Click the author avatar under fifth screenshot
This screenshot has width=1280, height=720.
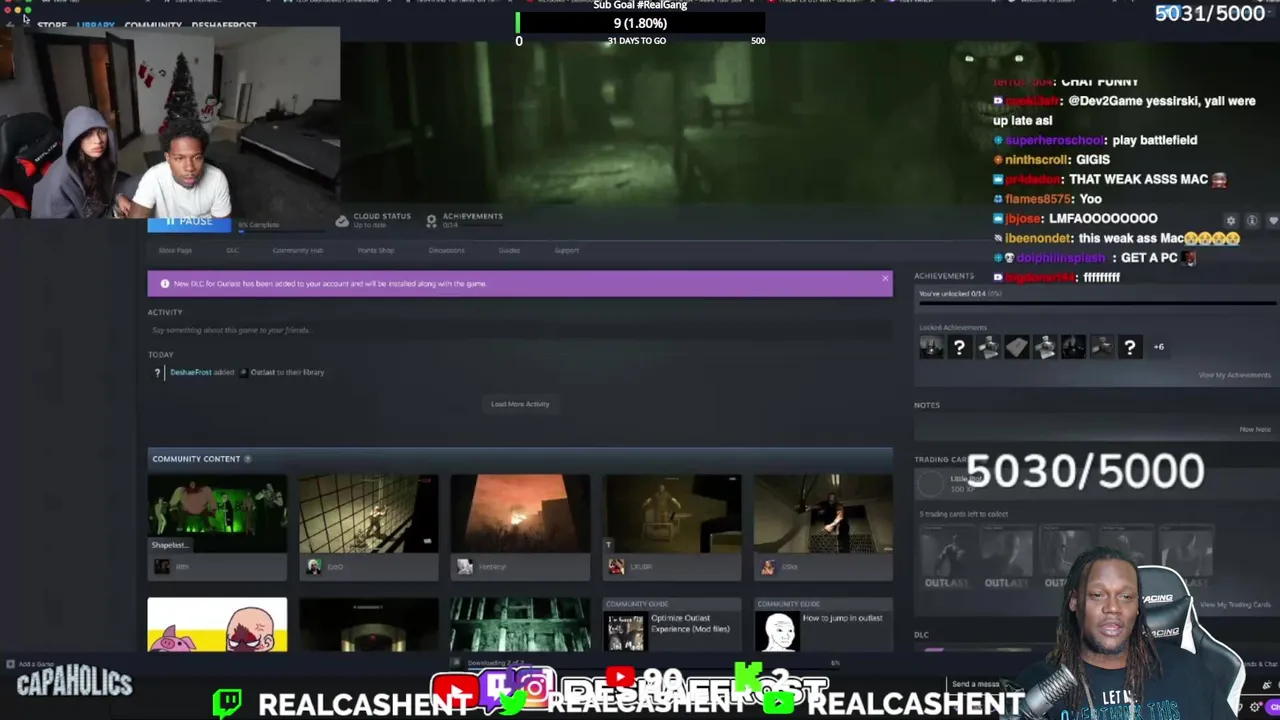768,567
